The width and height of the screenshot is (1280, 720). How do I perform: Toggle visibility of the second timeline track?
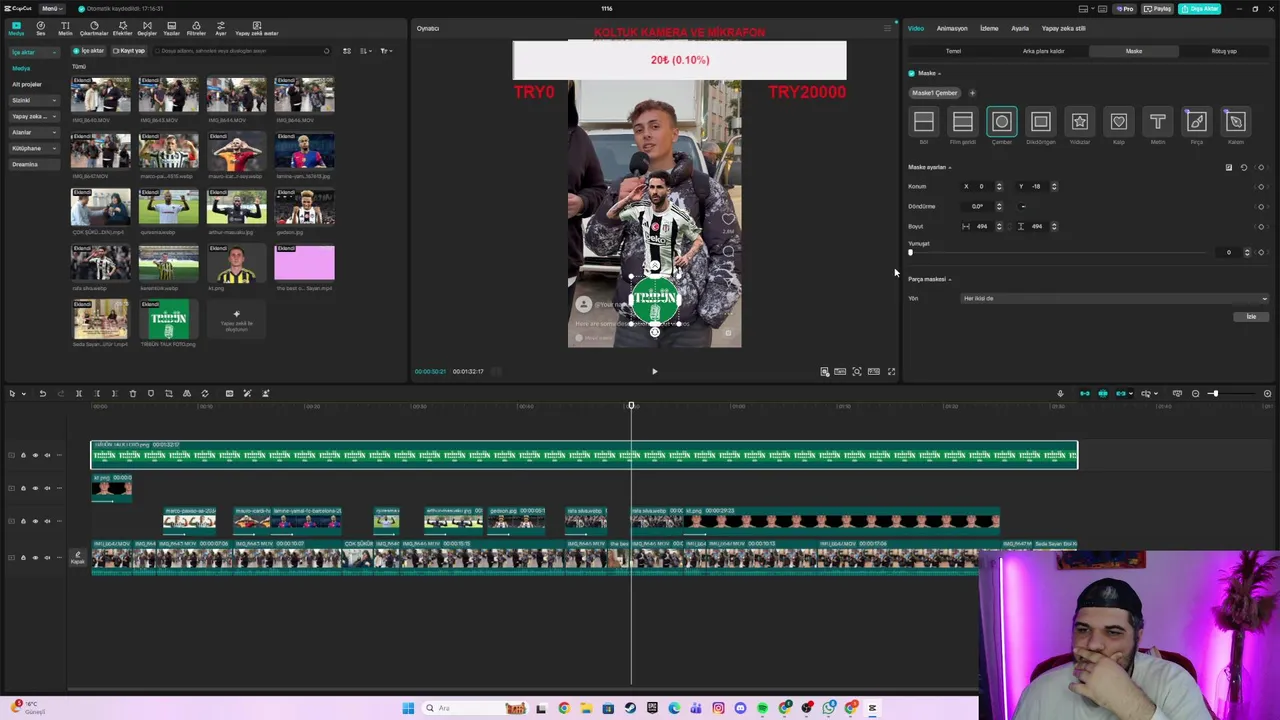35,488
